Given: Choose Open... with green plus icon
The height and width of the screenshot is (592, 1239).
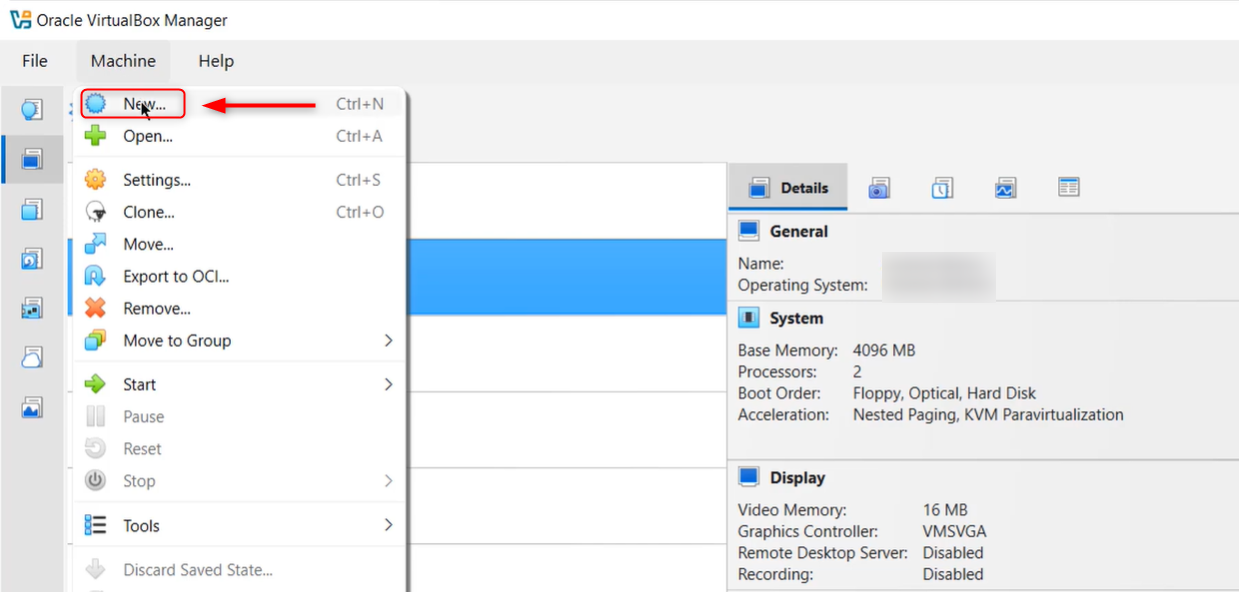Looking at the screenshot, I should 238,136.
